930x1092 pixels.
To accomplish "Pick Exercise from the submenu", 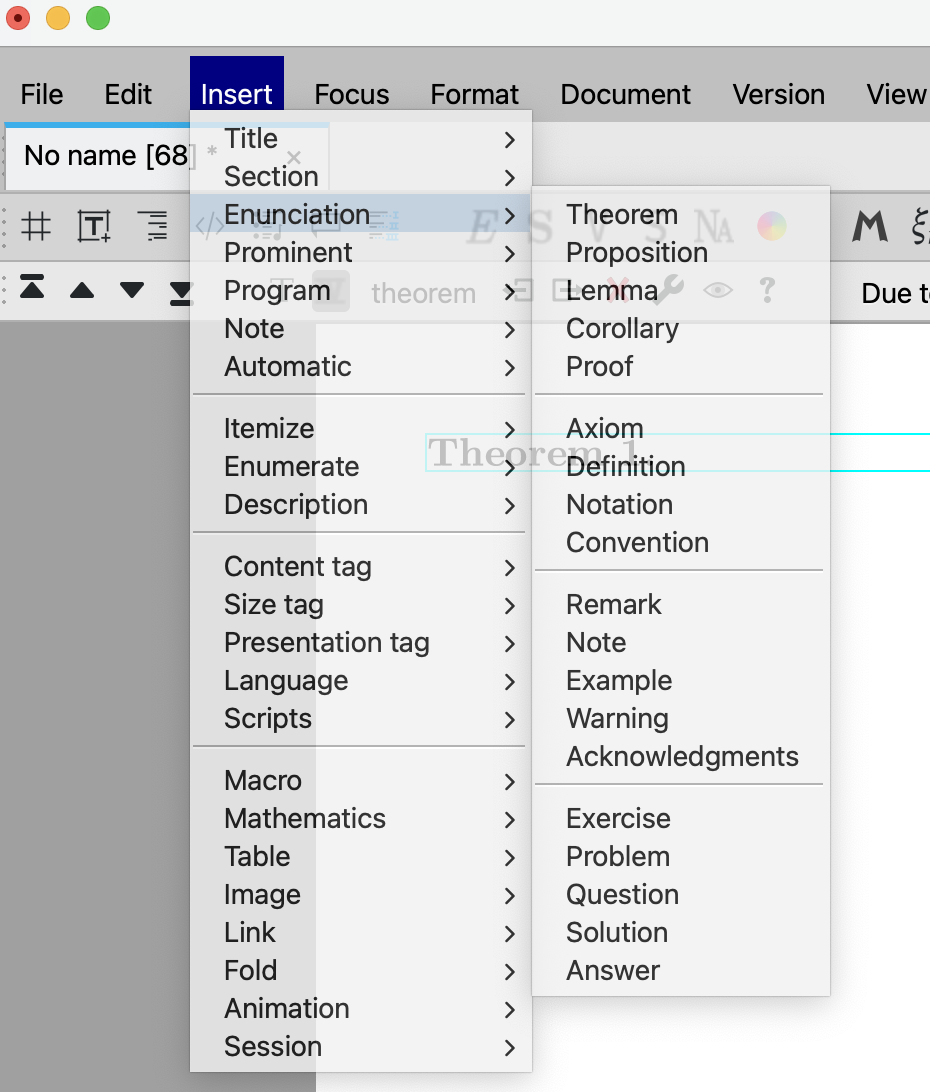I will (x=618, y=818).
